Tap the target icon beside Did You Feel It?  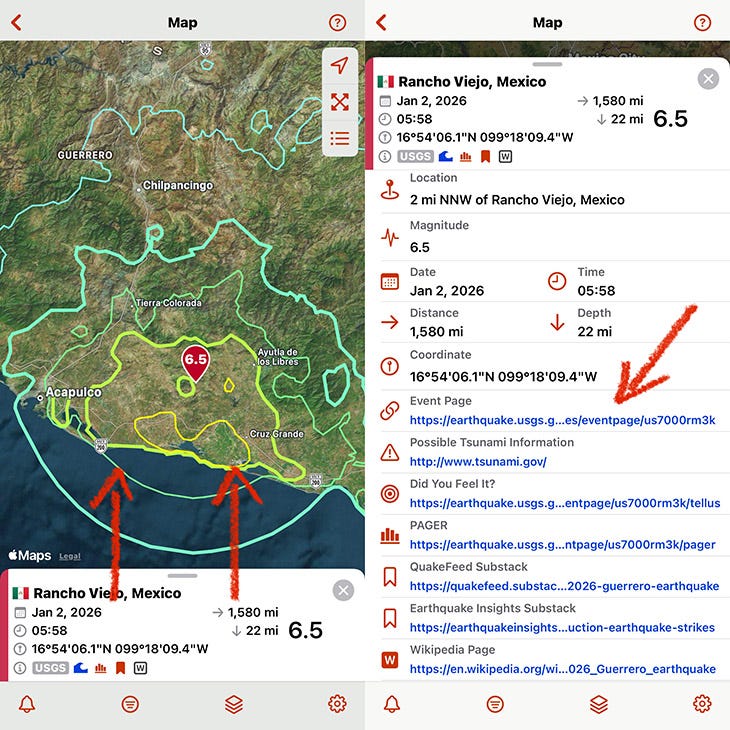(x=390, y=493)
